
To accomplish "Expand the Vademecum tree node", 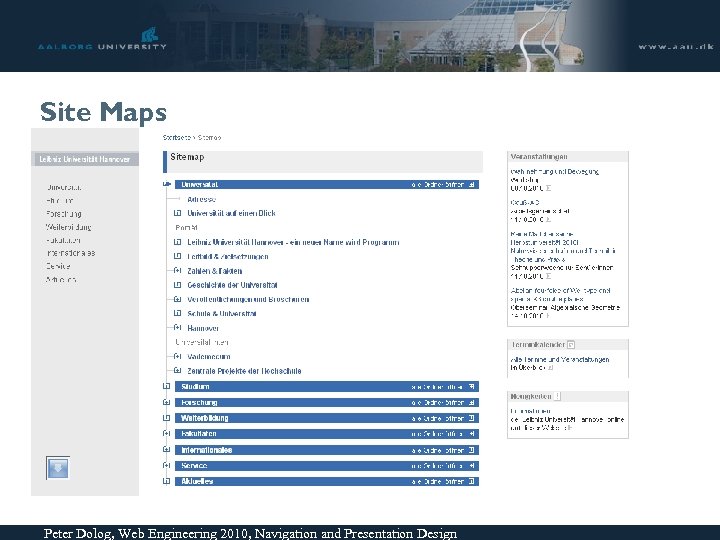I will click(177, 356).
